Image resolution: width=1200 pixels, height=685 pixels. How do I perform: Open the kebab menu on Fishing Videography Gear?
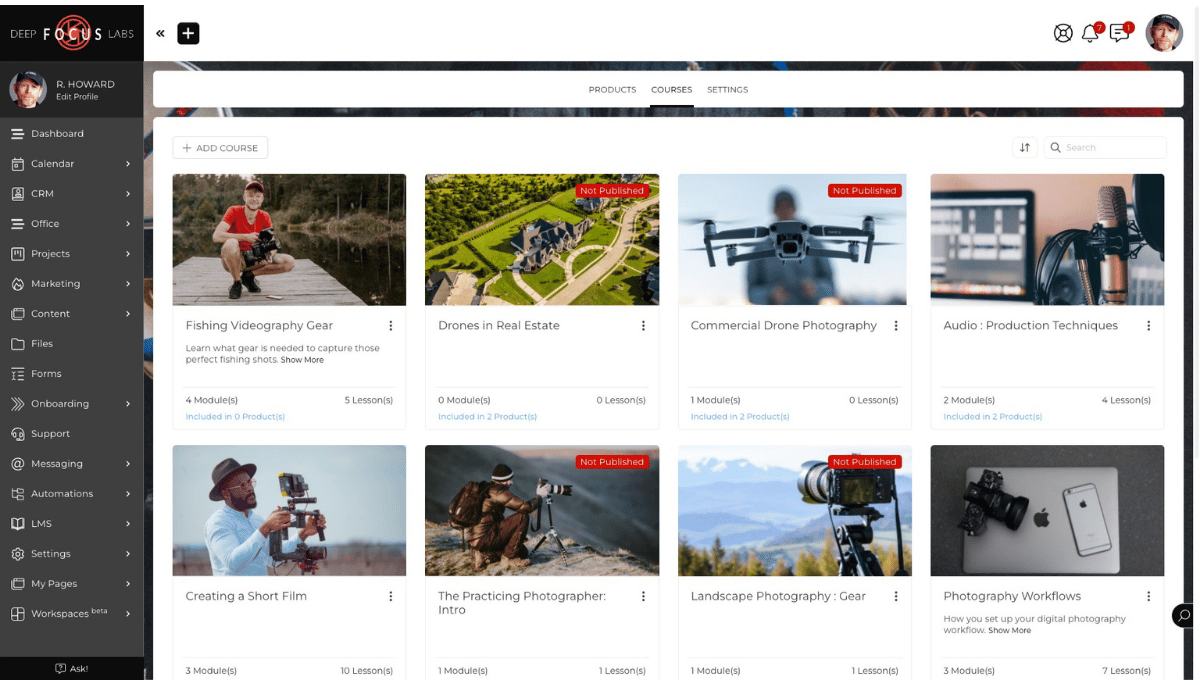[391, 325]
